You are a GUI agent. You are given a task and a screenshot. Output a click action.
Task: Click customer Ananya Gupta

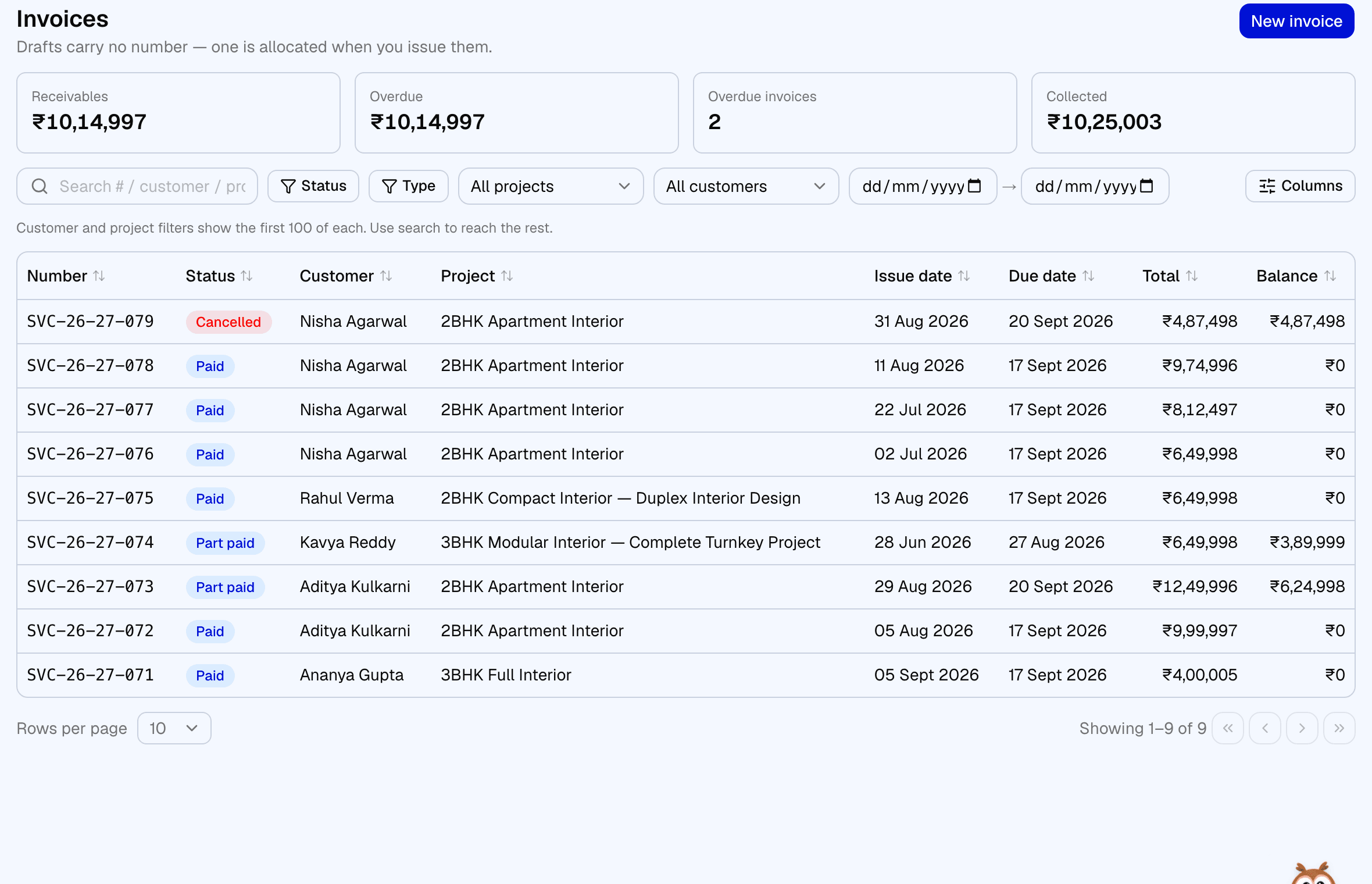click(x=352, y=675)
